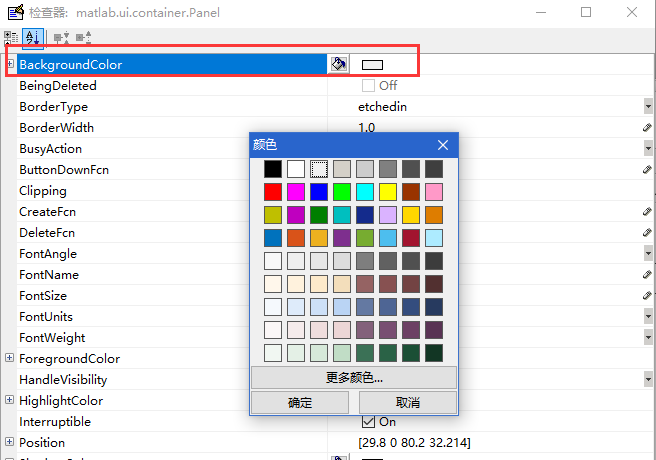Edit BorderWidth with pencil icon
The height and width of the screenshot is (460, 656).
(x=647, y=128)
